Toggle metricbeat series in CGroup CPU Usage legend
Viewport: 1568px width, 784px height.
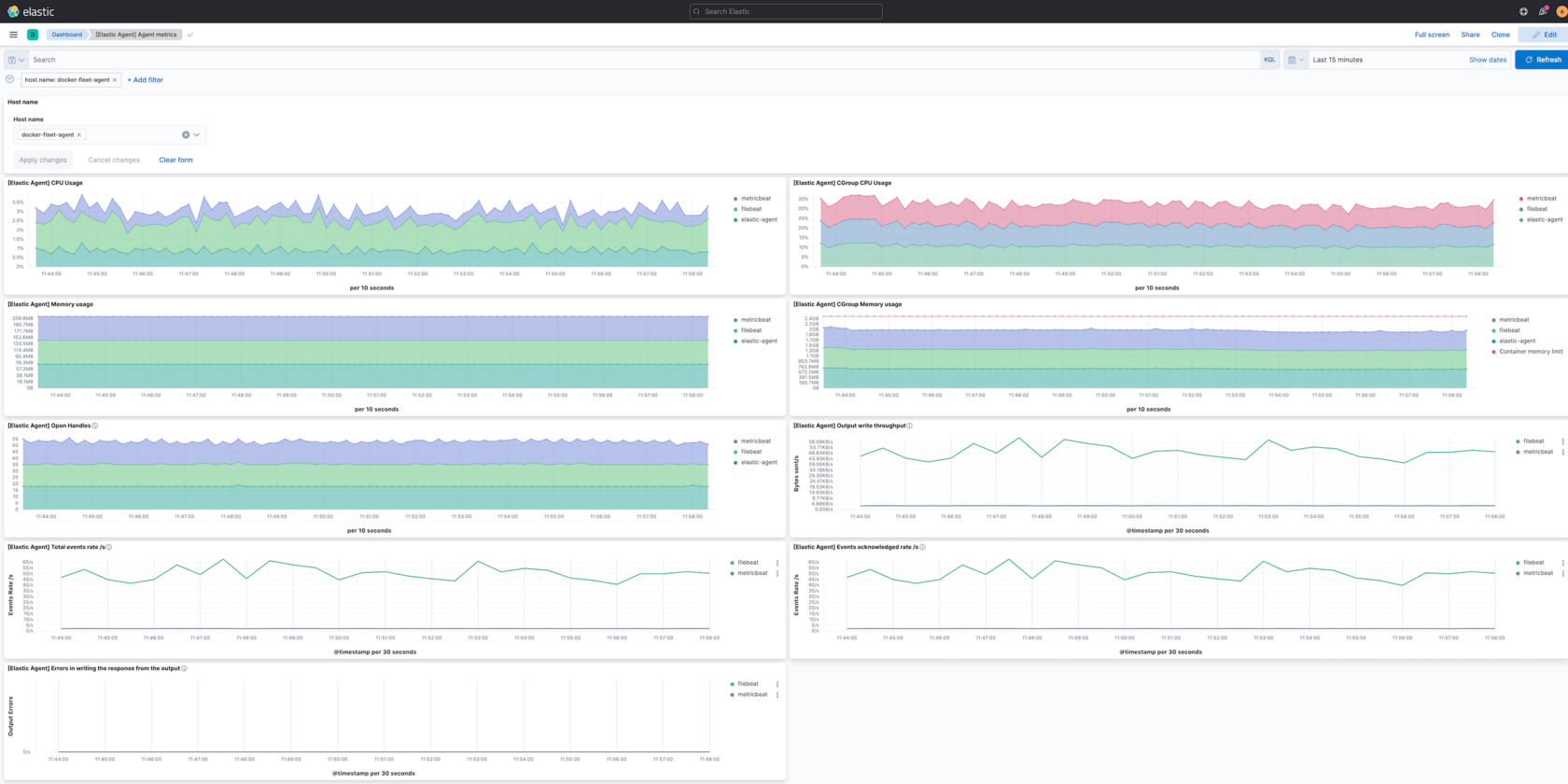(x=1542, y=199)
